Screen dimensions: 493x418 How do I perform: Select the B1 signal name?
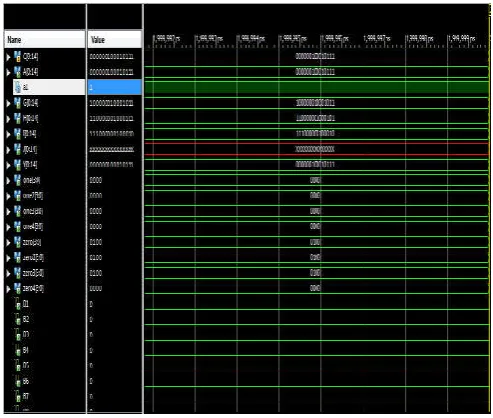click(26, 304)
